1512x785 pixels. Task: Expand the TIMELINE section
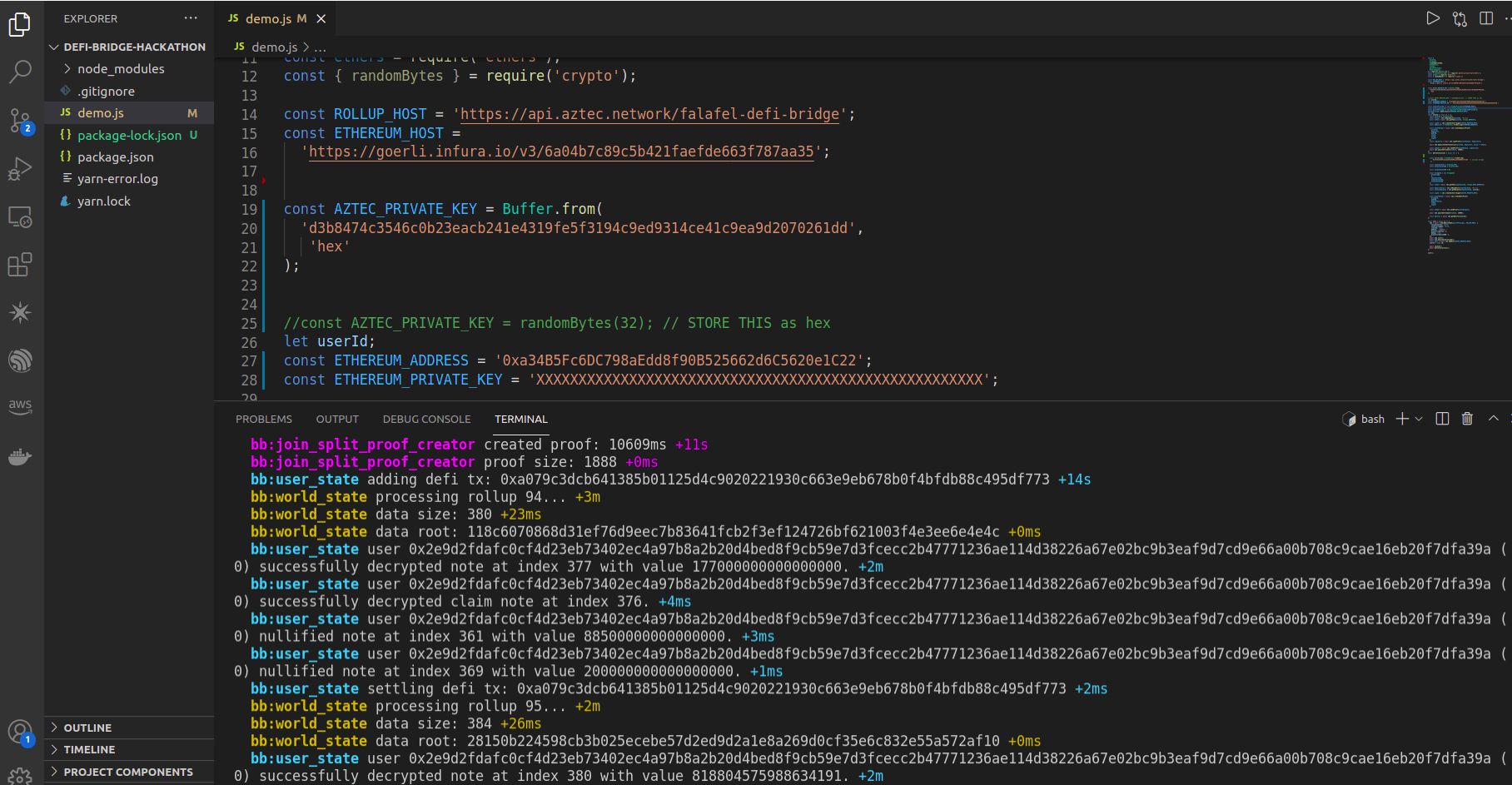pos(129,749)
